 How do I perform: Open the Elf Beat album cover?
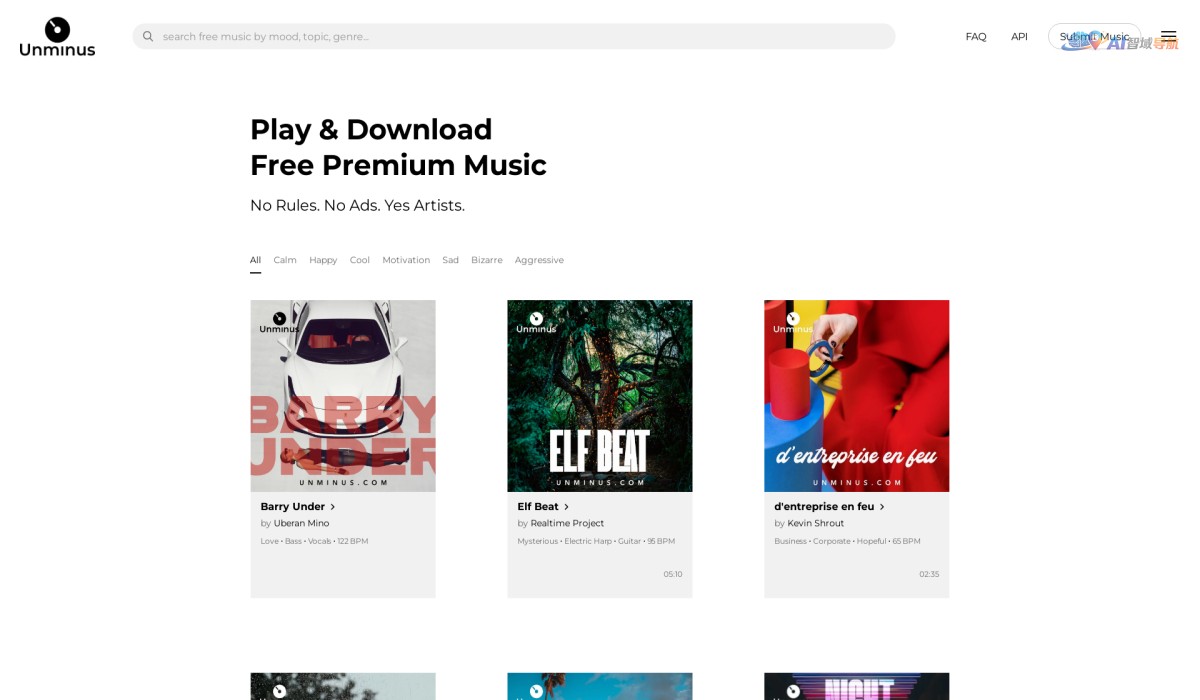600,396
